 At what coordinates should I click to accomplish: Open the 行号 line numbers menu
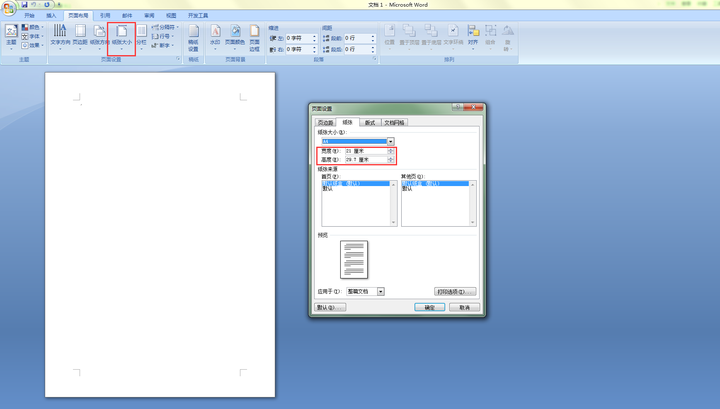coord(163,36)
